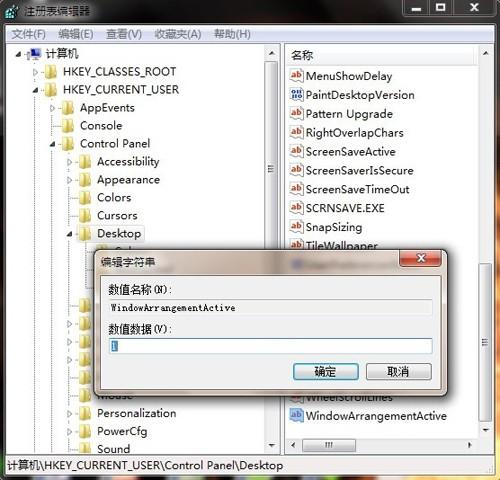500x480 pixels.
Task: Click the Colors folder icon
Action: click(x=85, y=198)
